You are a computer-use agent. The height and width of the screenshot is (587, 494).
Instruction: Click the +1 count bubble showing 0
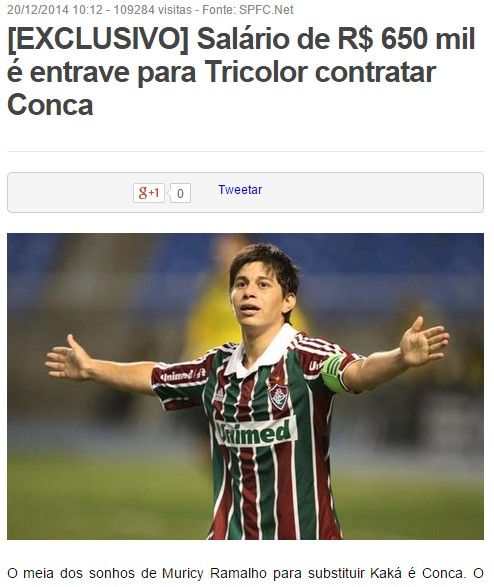point(180,193)
